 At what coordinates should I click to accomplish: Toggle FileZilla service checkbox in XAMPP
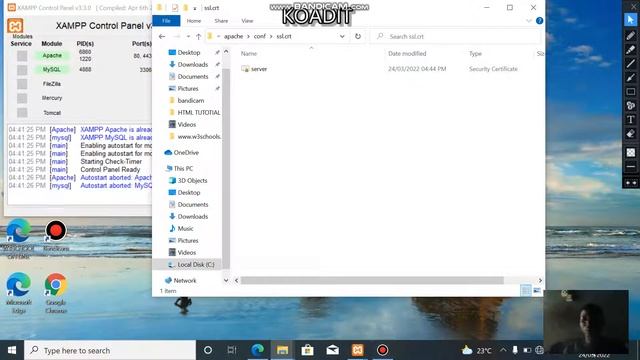pyautogui.click(x=22, y=84)
